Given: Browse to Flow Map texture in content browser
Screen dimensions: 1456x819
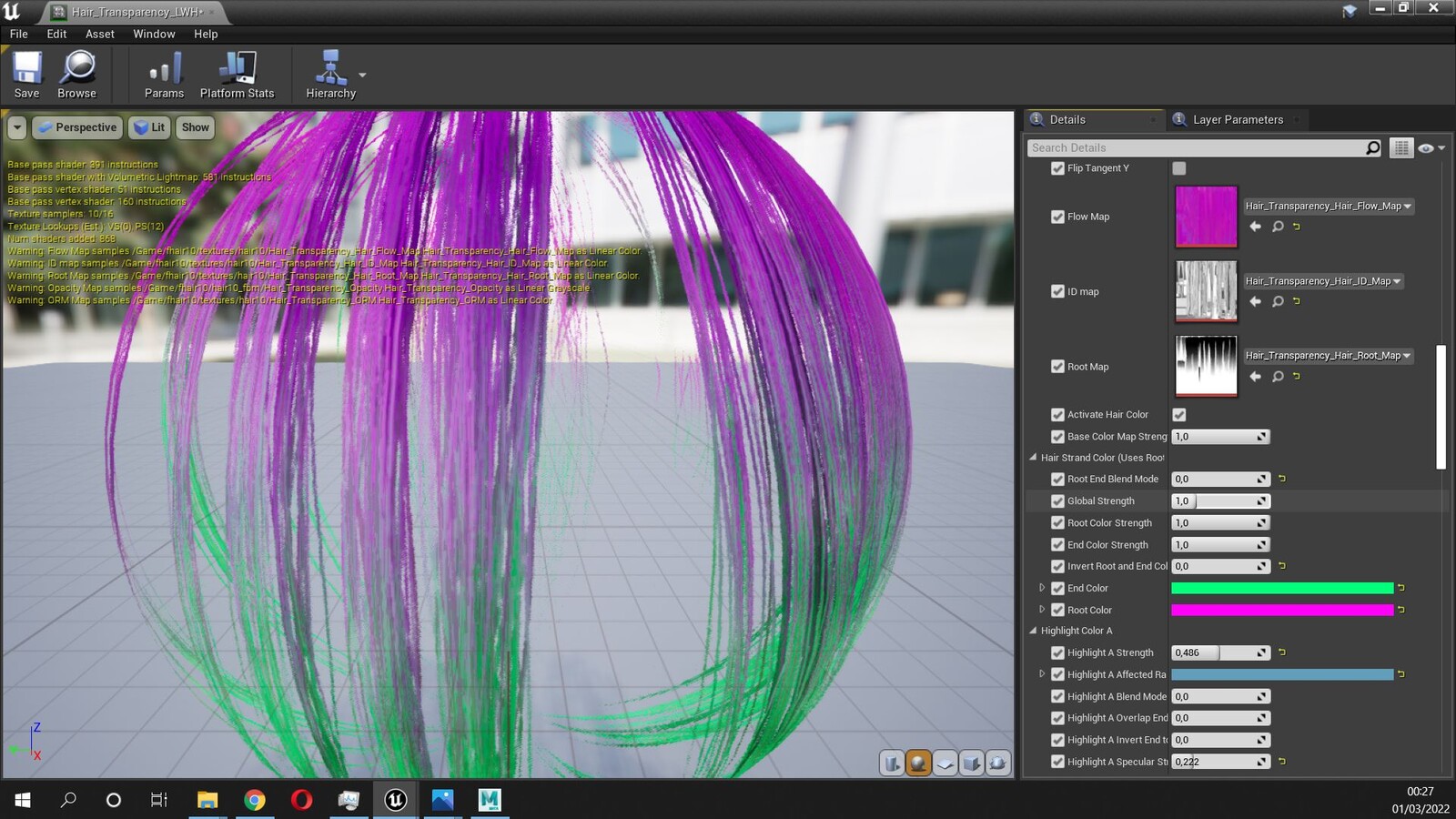Looking at the screenshot, I should pos(1278,227).
